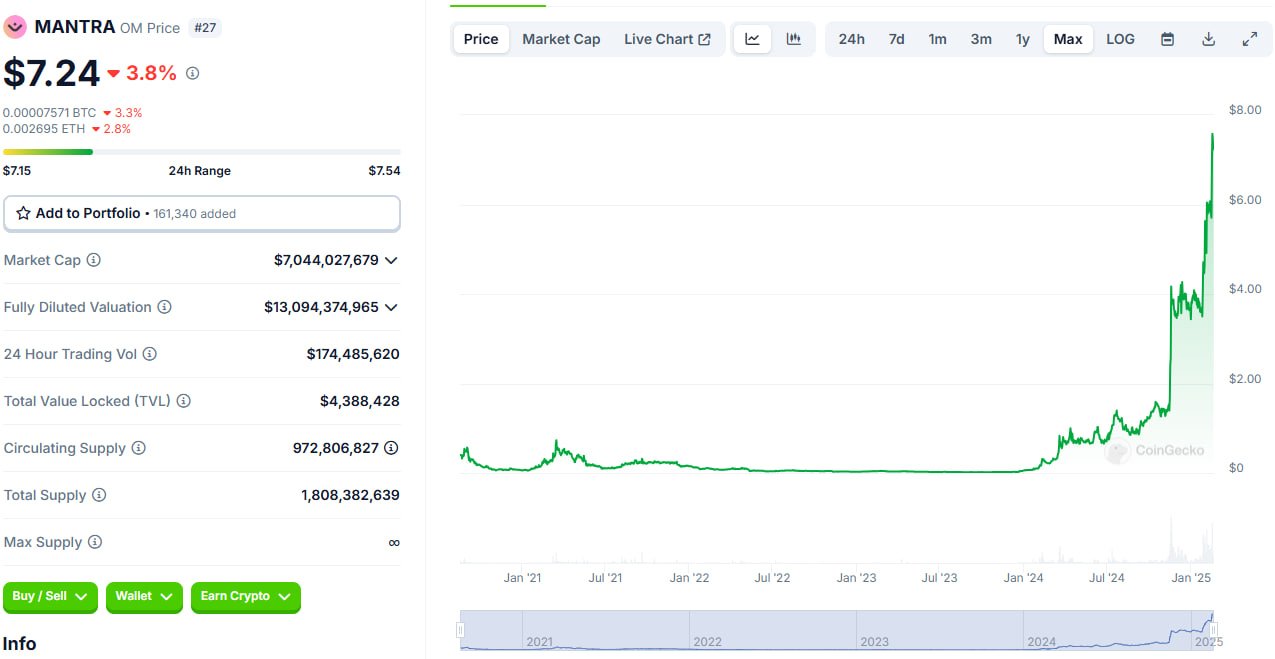
Task: Click 2021 in the timeline navigator
Action: click(540, 642)
